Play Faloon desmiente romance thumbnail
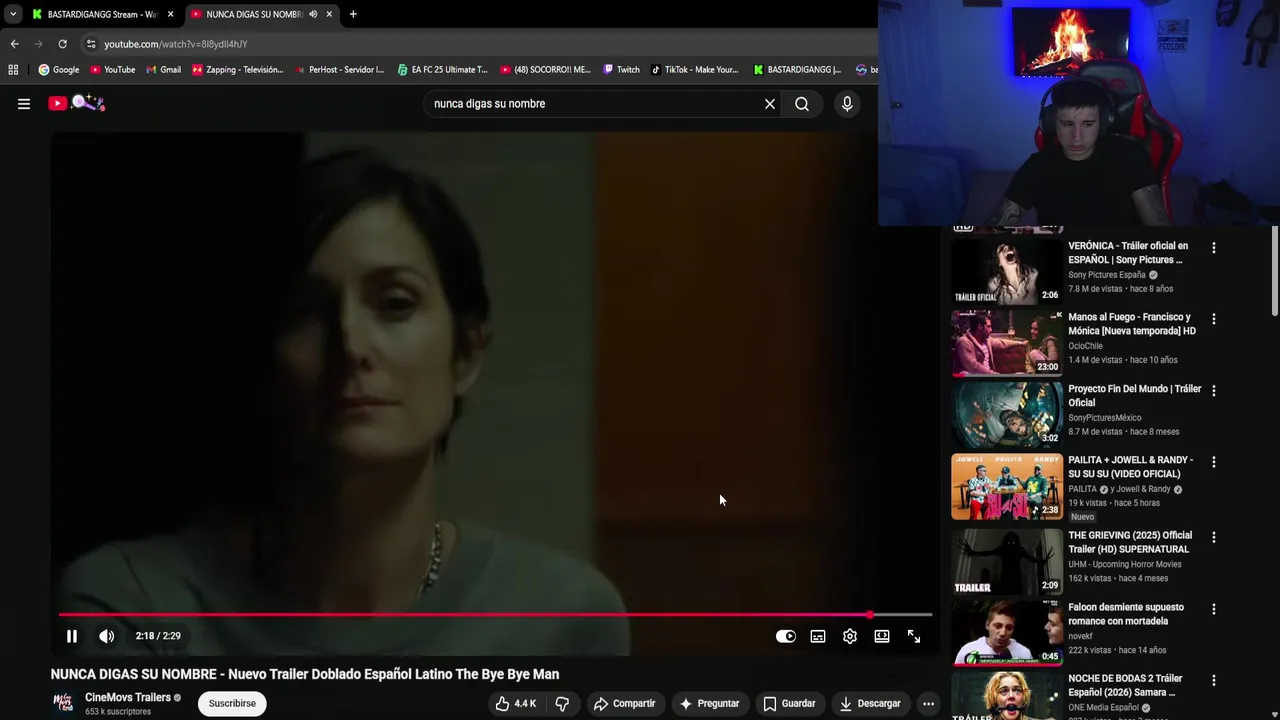Screen dimensions: 1280x720 (1006, 634)
